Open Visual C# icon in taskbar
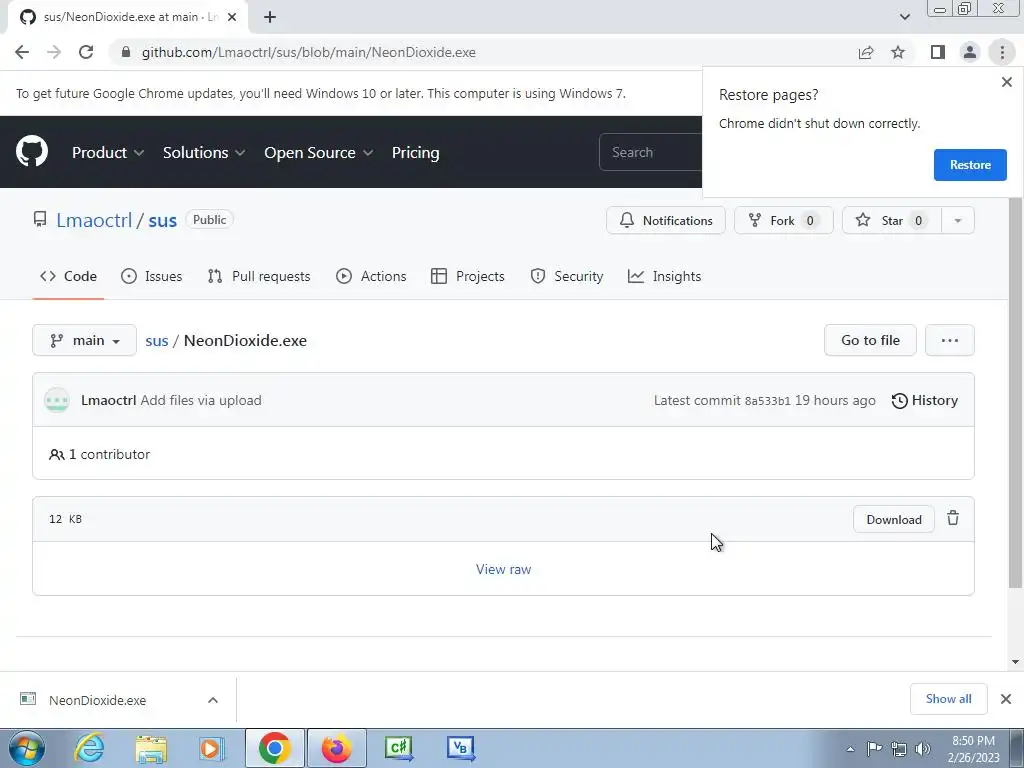The height and width of the screenshot is (768, 1024). (399, 748)
